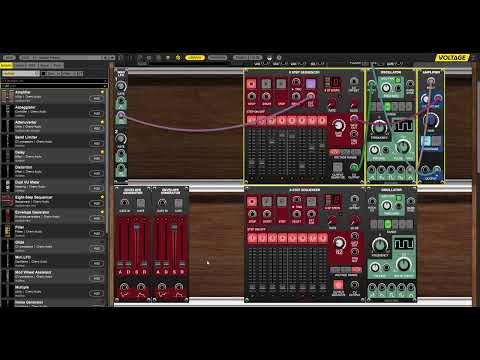Click the waveform display on lower rack oscillator

pos(404,244)
